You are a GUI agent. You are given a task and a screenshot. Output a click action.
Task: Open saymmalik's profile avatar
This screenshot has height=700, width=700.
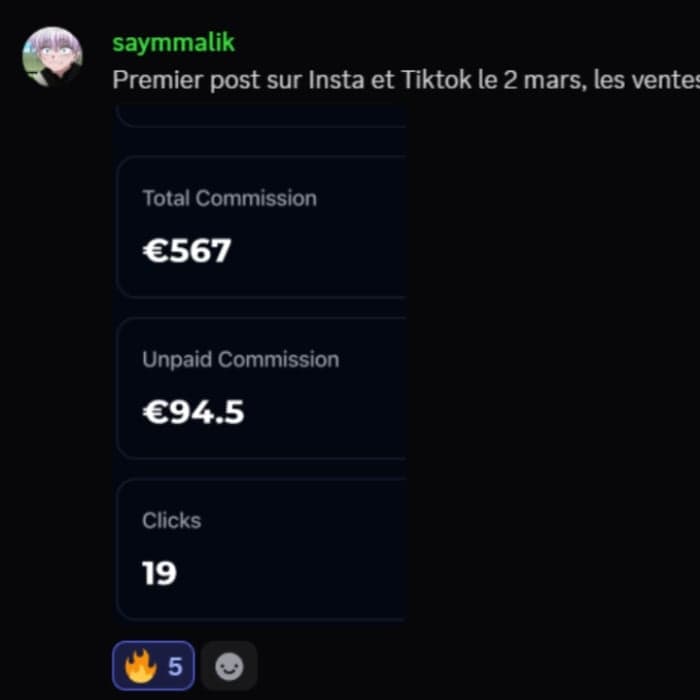(x=52, y=57)
